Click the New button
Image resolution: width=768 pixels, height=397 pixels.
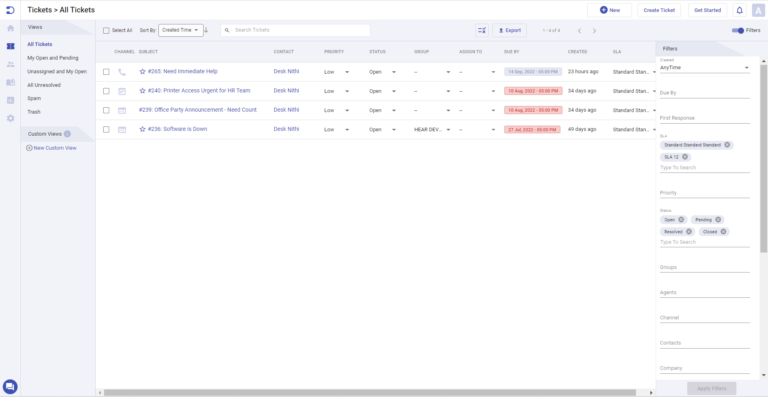click(x=609, y=10)
